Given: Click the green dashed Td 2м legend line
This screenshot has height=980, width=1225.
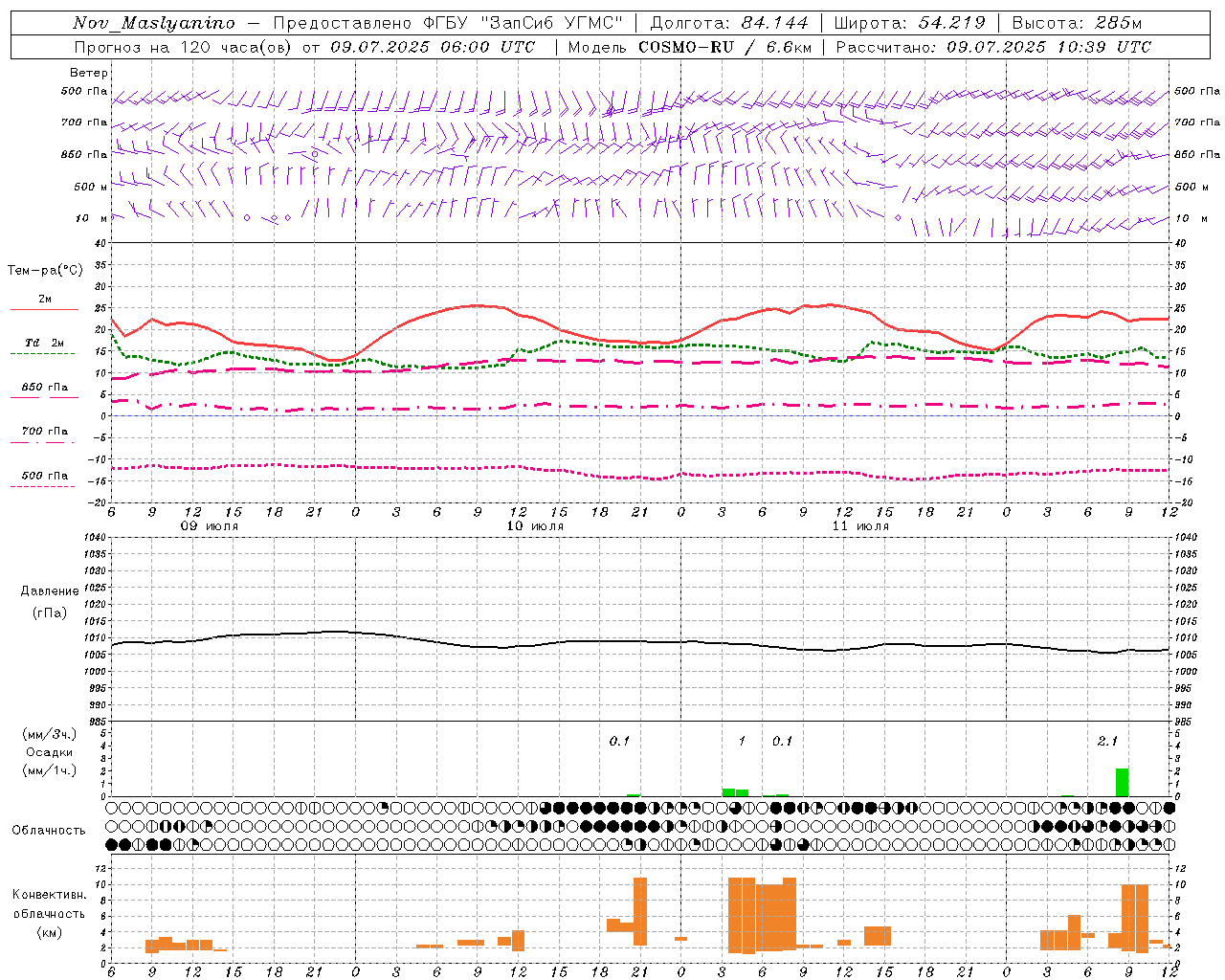Looking at the screenshot, I should click(42, 354).
